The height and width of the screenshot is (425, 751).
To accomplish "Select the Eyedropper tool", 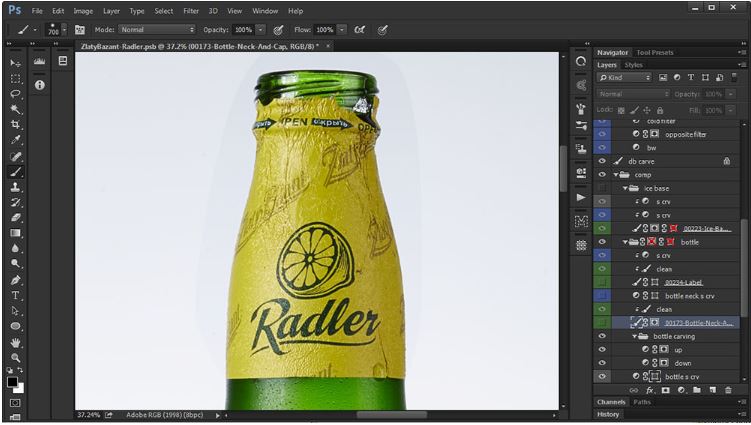I will pyautogui.click(x=15, y=140).
